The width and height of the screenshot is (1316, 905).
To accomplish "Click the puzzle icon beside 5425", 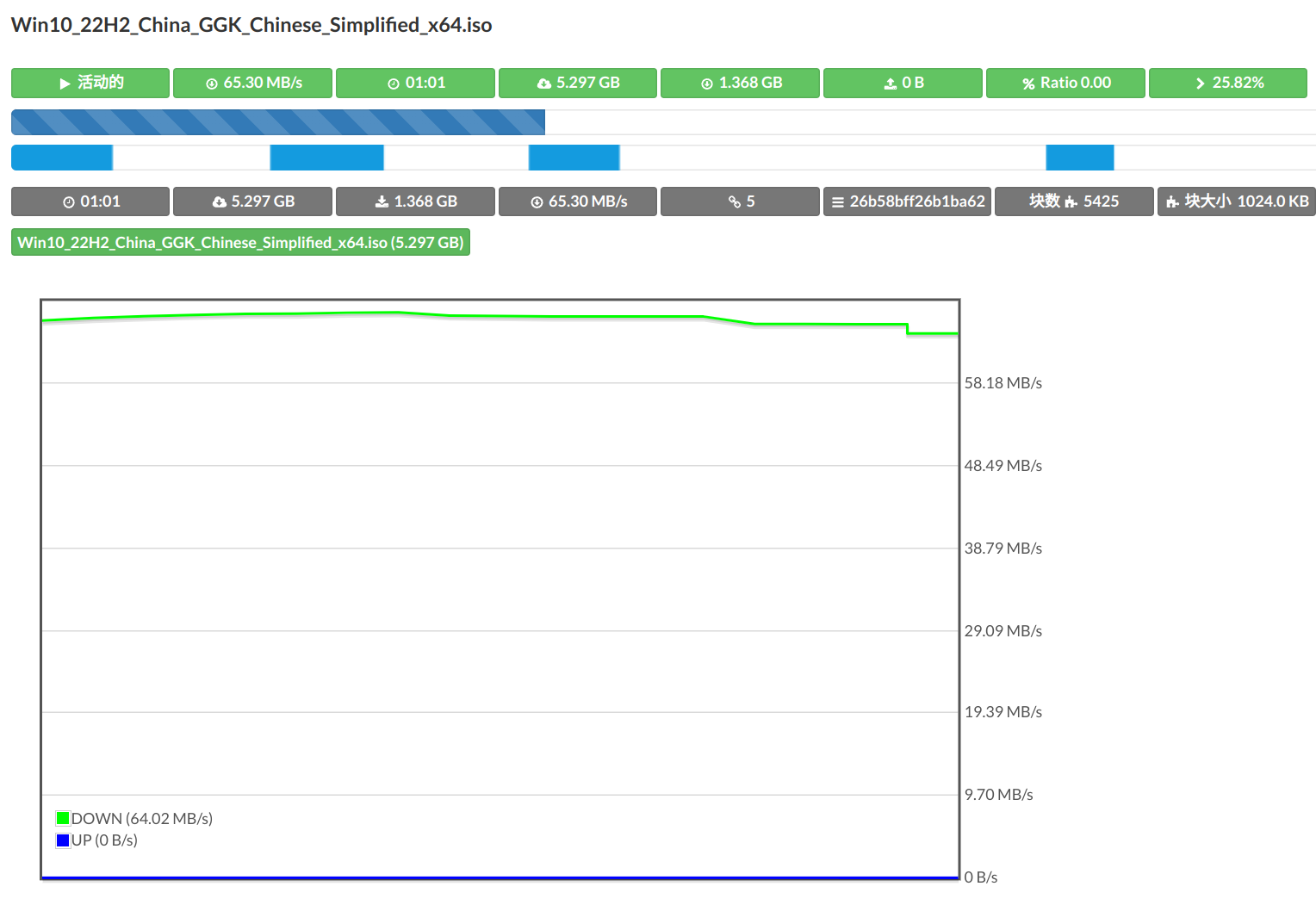I will [1071, 202].
